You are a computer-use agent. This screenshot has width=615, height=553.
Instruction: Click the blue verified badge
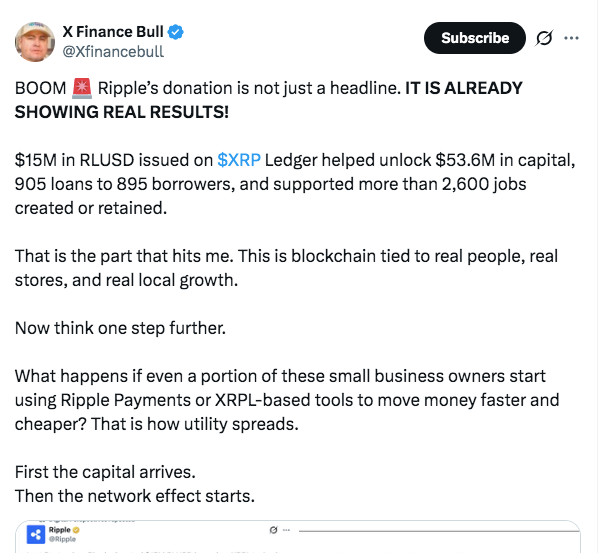(175, 33)
